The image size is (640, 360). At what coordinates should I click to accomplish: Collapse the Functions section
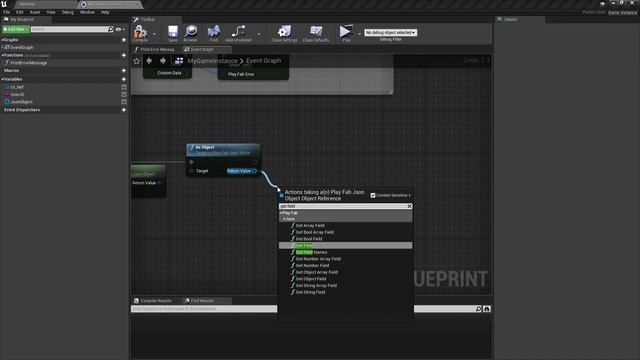point(2,55)
